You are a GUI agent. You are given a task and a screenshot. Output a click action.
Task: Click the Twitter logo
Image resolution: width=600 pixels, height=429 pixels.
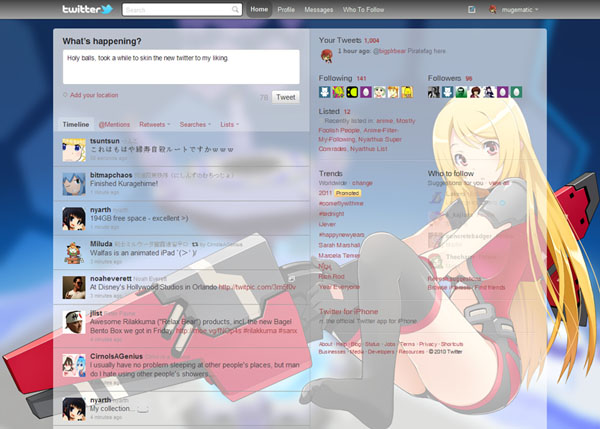(88, 9)
